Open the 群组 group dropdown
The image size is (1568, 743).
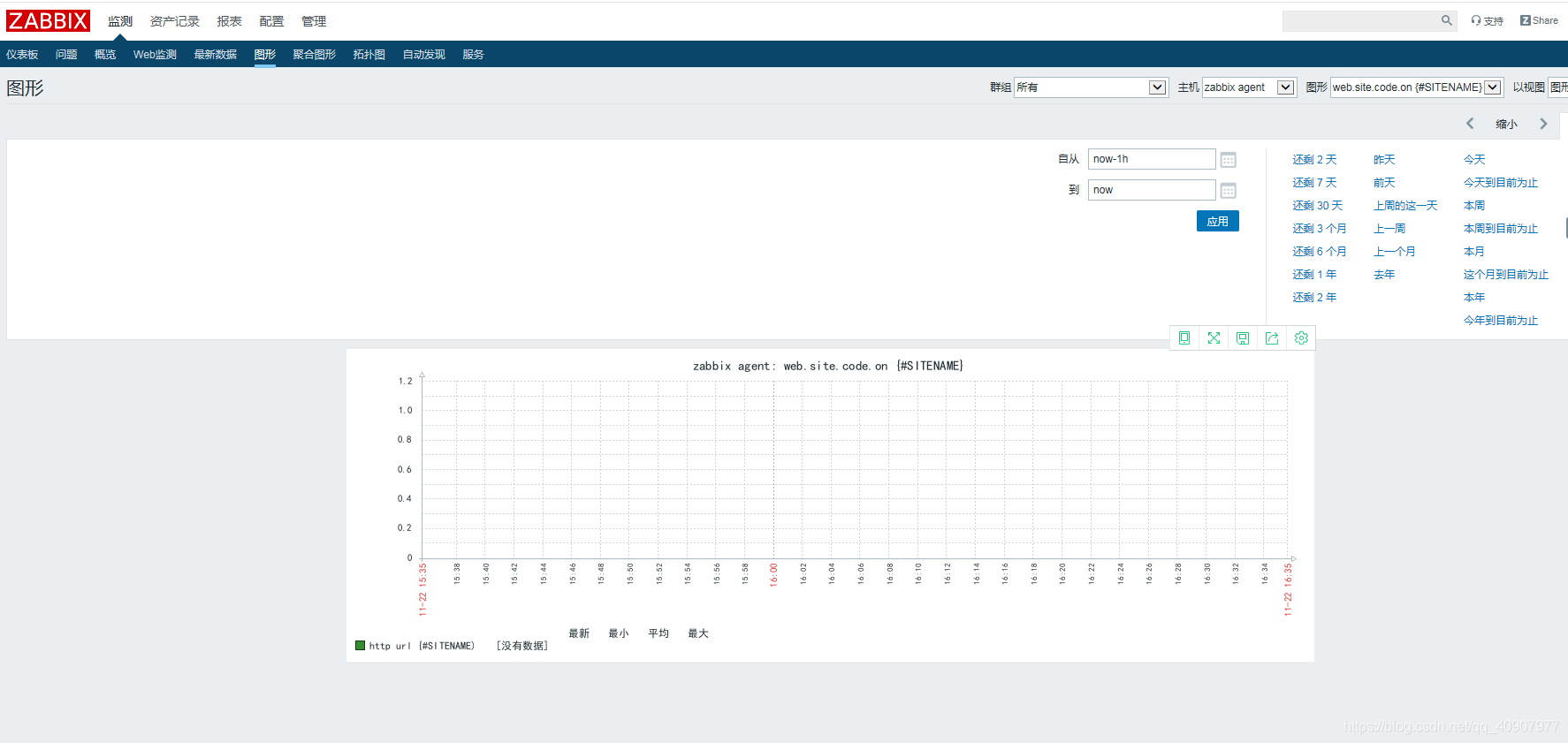coord(1091,87)
